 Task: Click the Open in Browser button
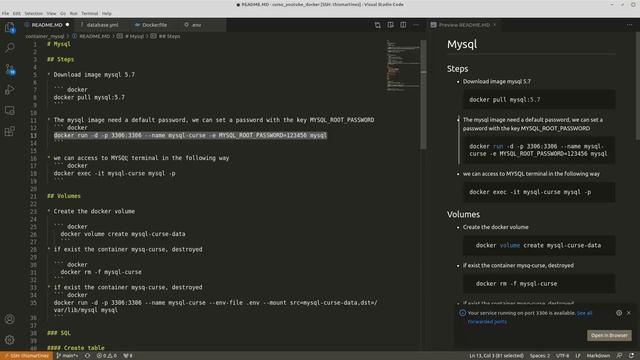tap(609, 335)
